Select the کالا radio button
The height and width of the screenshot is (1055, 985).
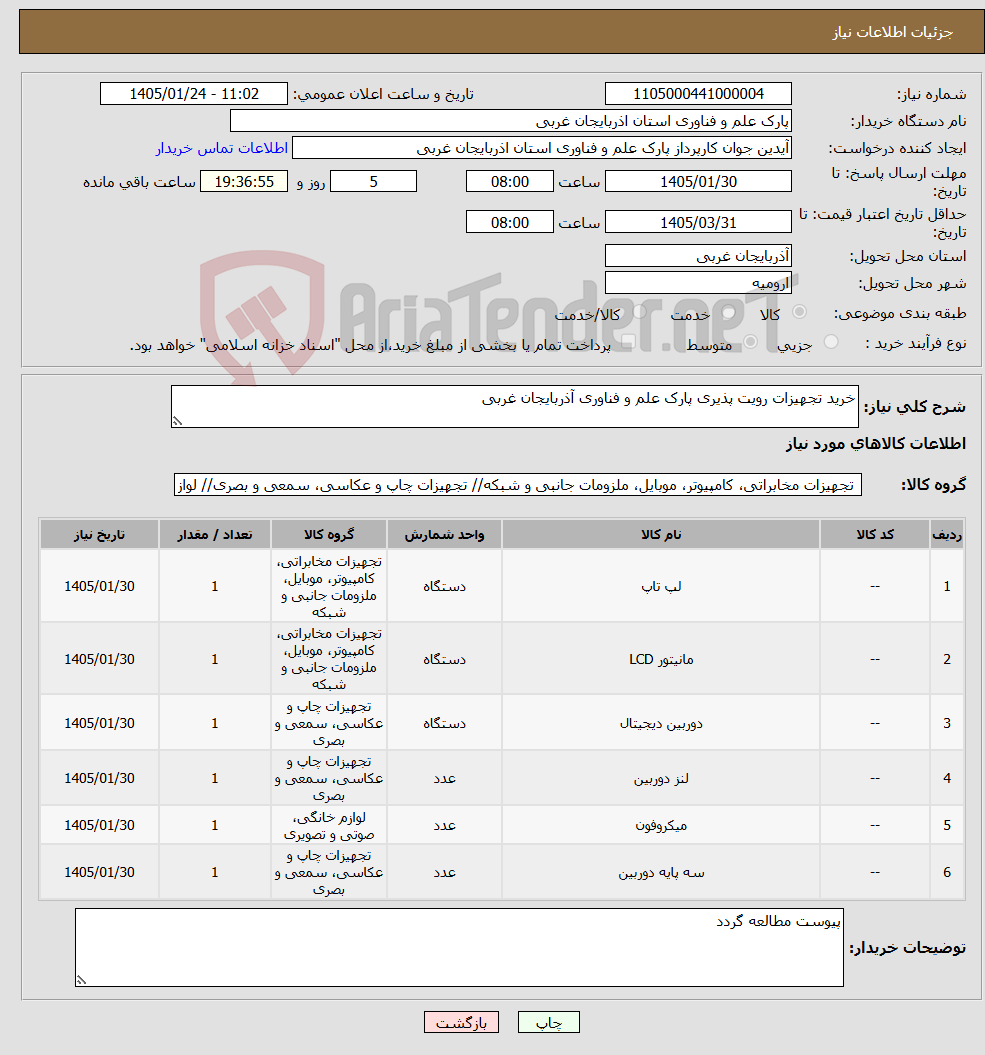tap(799, 312)
